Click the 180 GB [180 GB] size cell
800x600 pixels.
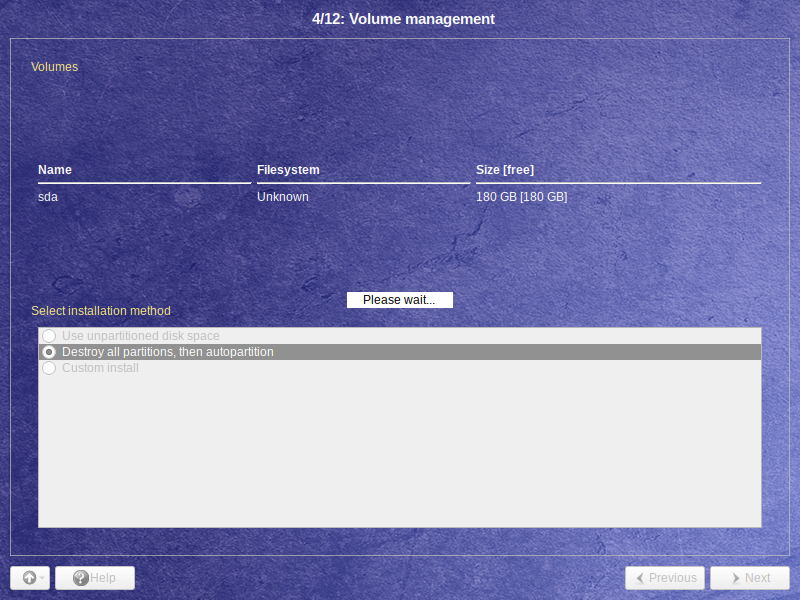(521, 197)
